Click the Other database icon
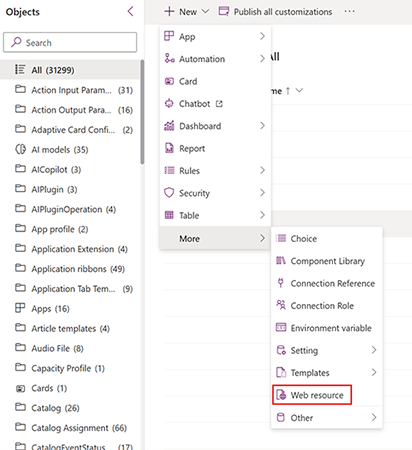 click(281, 417)
